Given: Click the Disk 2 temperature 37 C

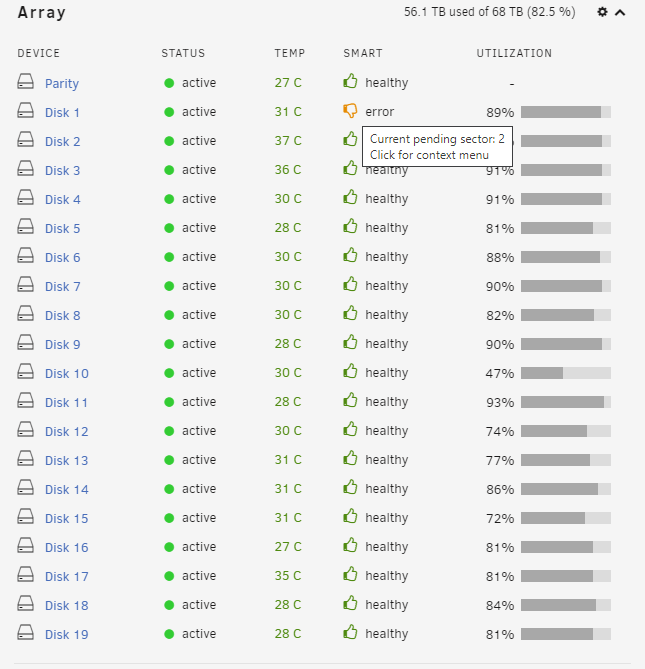Looking at the screenshot, I should (288, 141).
